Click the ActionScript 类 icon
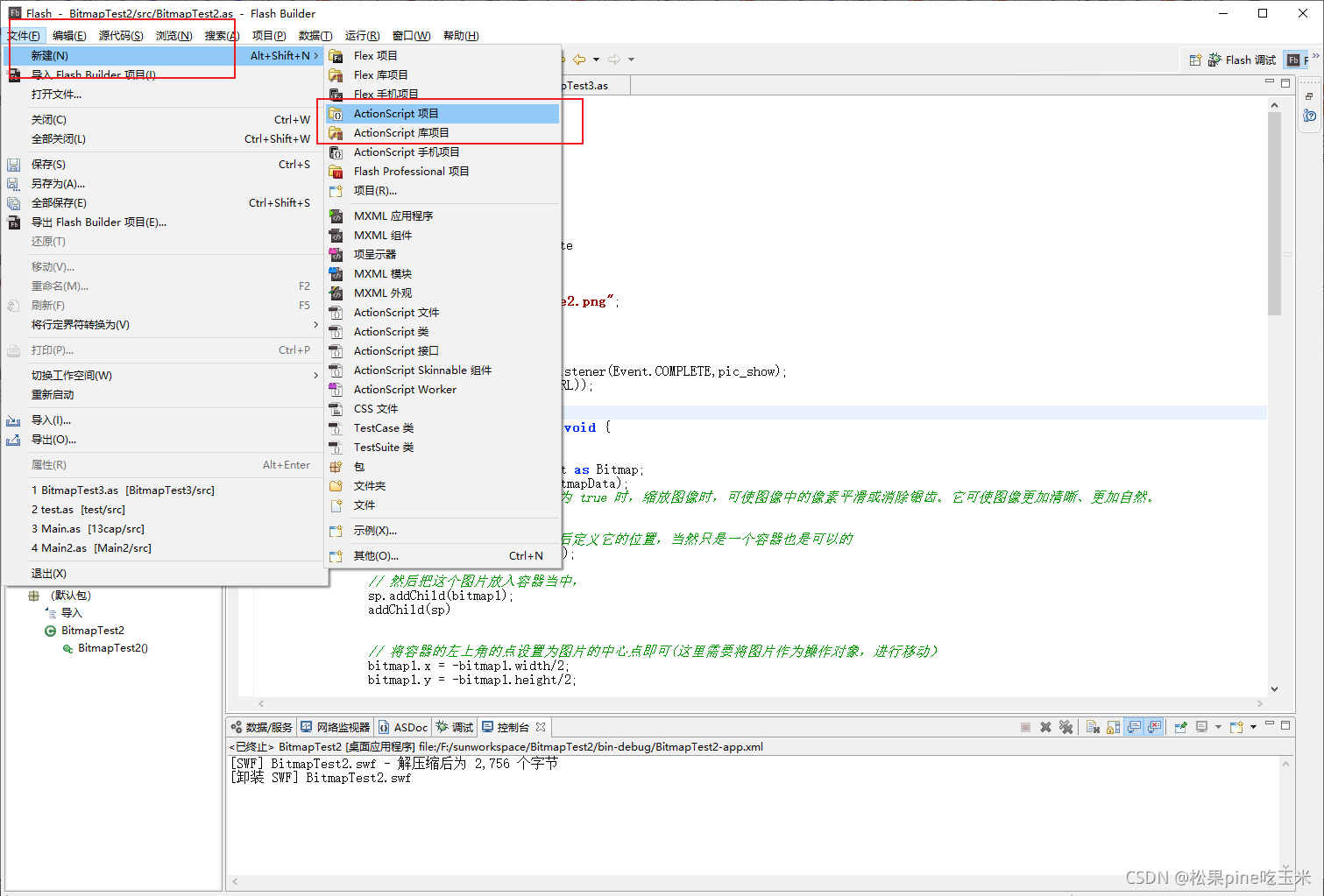The image size is (1324, 896). click(x=336, y=332)
